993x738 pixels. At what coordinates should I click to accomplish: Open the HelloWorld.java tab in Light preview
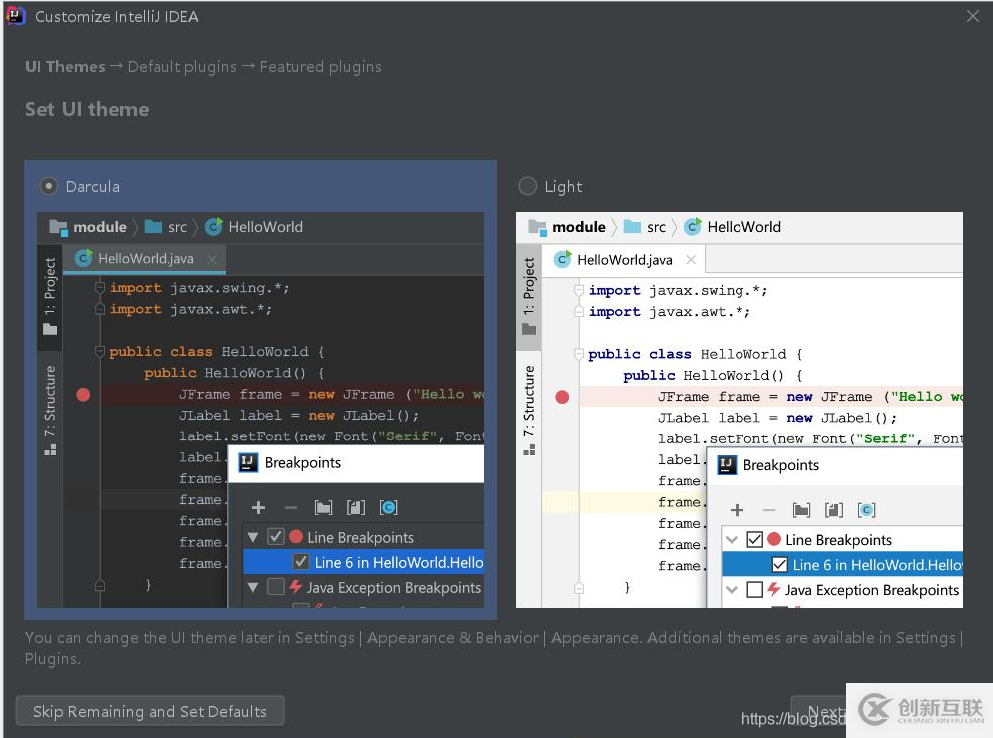pos(624,260)
